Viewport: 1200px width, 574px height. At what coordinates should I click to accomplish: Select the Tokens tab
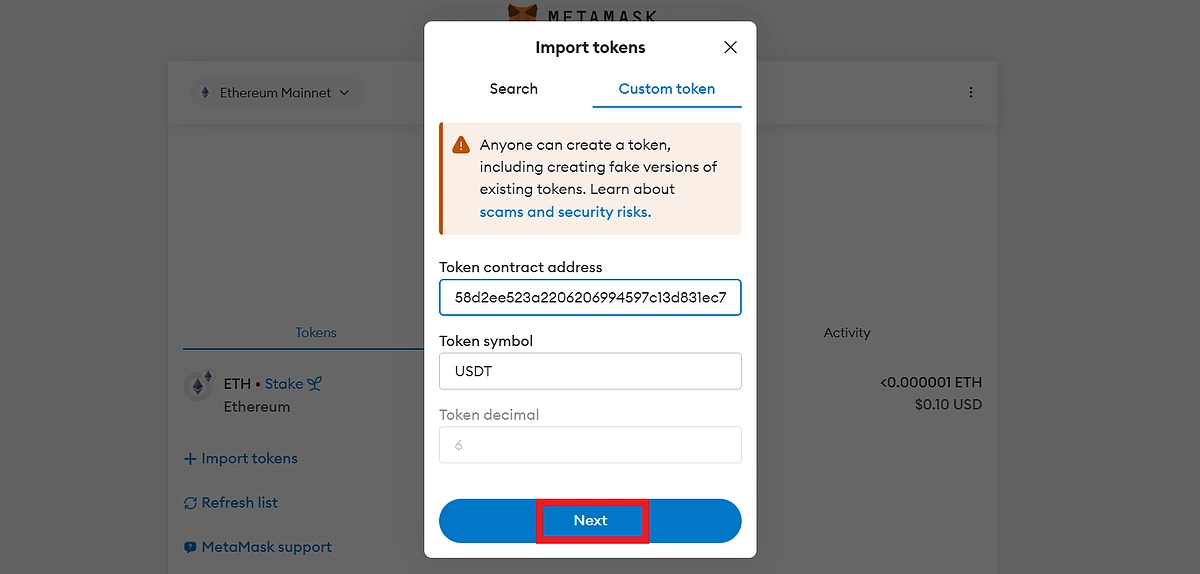(x=315, y=333)
